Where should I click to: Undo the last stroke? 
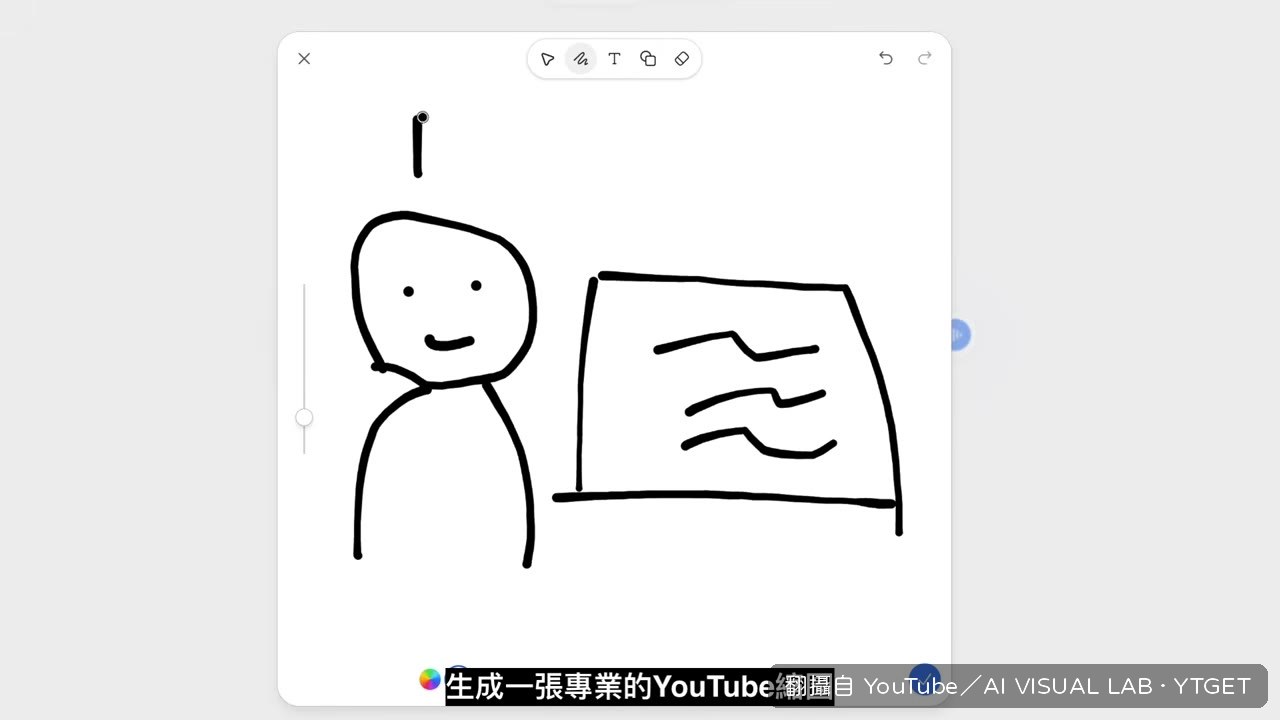pyautogui.click(x=886, y=58)
